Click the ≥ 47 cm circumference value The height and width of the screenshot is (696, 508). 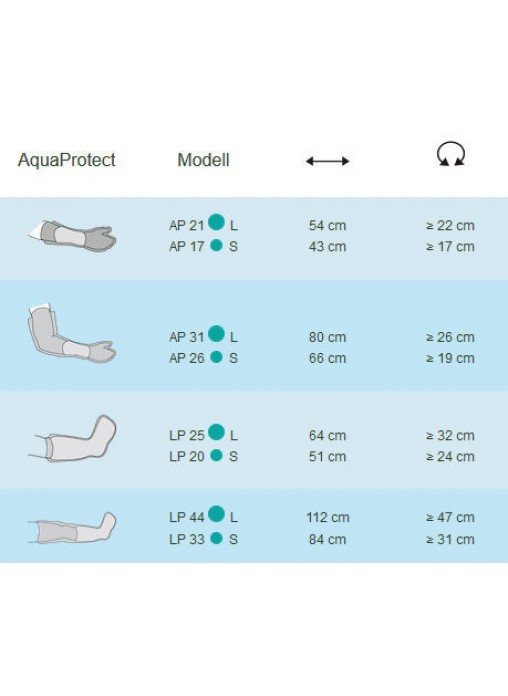click(x=450, y=518)
